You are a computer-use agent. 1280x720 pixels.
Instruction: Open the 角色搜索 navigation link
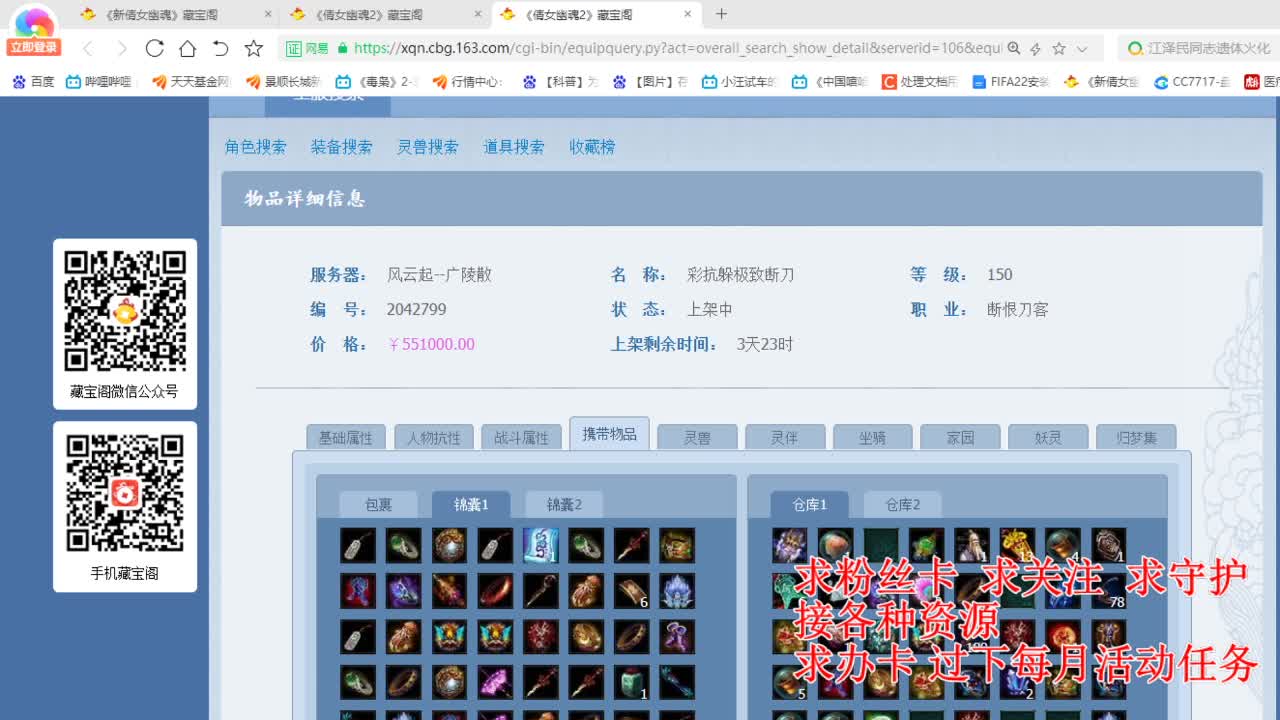(256, 147)
